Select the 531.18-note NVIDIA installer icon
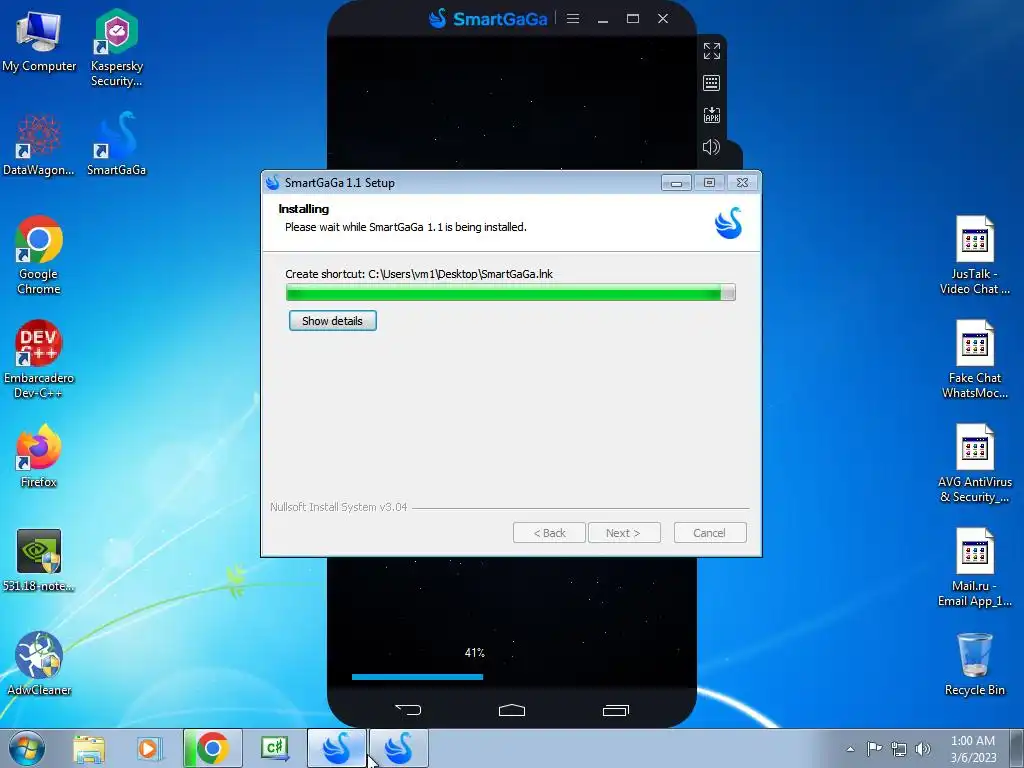This screenshot has width=1024, height=768. 39,560
